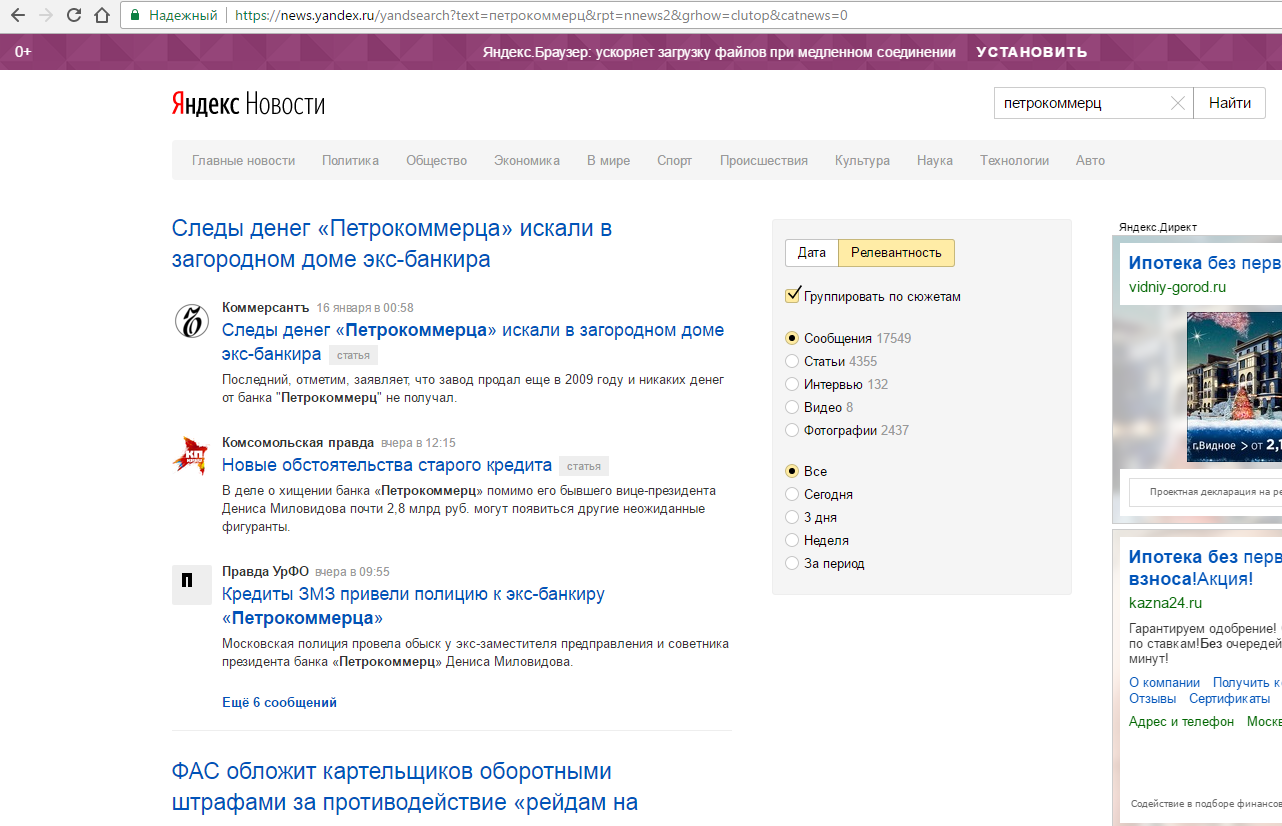Clear the search field with X icon

coord(1177,103)
